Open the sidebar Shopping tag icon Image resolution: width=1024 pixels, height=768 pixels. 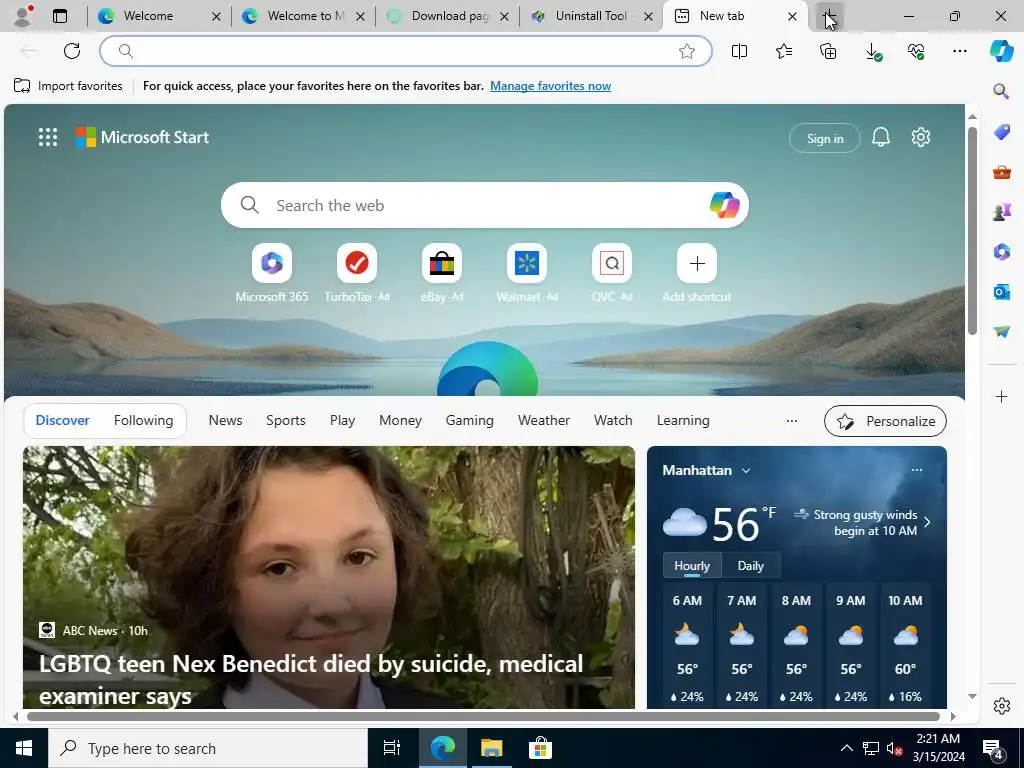pos(1002,132)
